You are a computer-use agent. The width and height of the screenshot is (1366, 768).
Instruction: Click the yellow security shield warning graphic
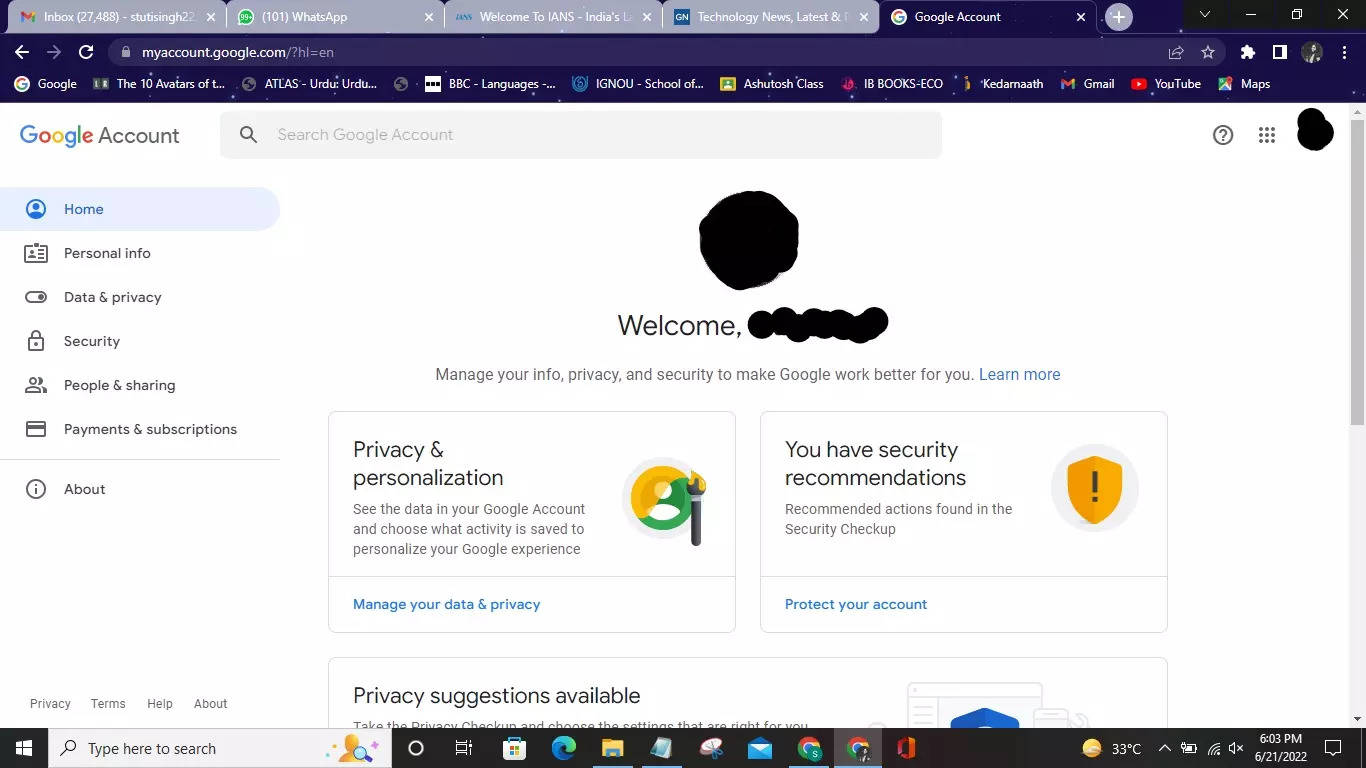tap(1094, 488)
